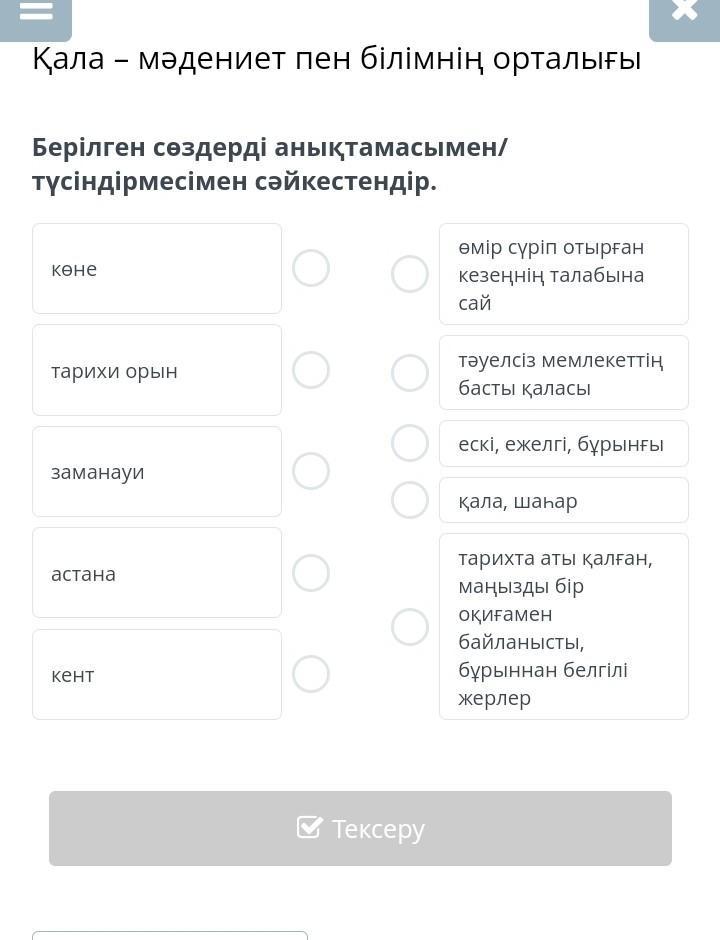Click the ескі, ежелгі, бұрынғы definition card
Screen dimensions: 720x940
click(564, 444)
